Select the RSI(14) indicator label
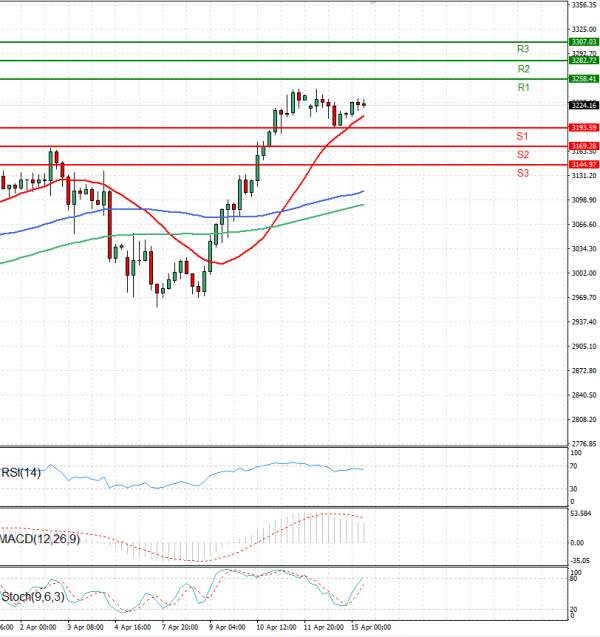 (21, 472)
